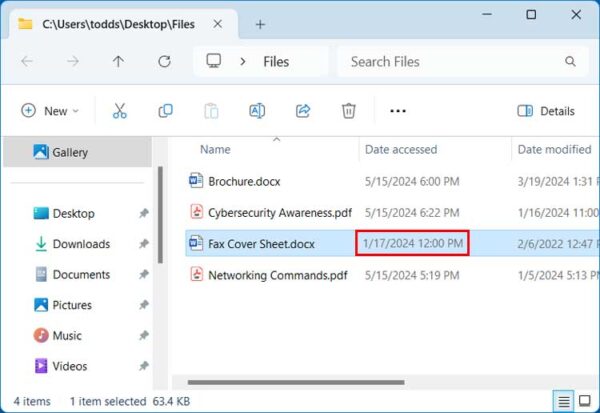Click the Word icon of Fax Cover Sheet.docx
The image size is (600, 413).
[196, 243]
